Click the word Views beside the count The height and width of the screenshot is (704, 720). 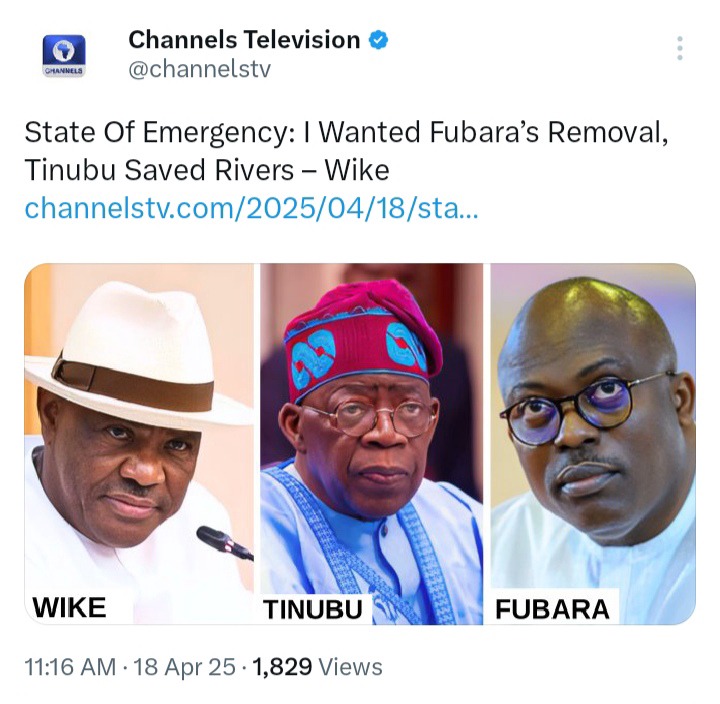(x=350, y=667)
